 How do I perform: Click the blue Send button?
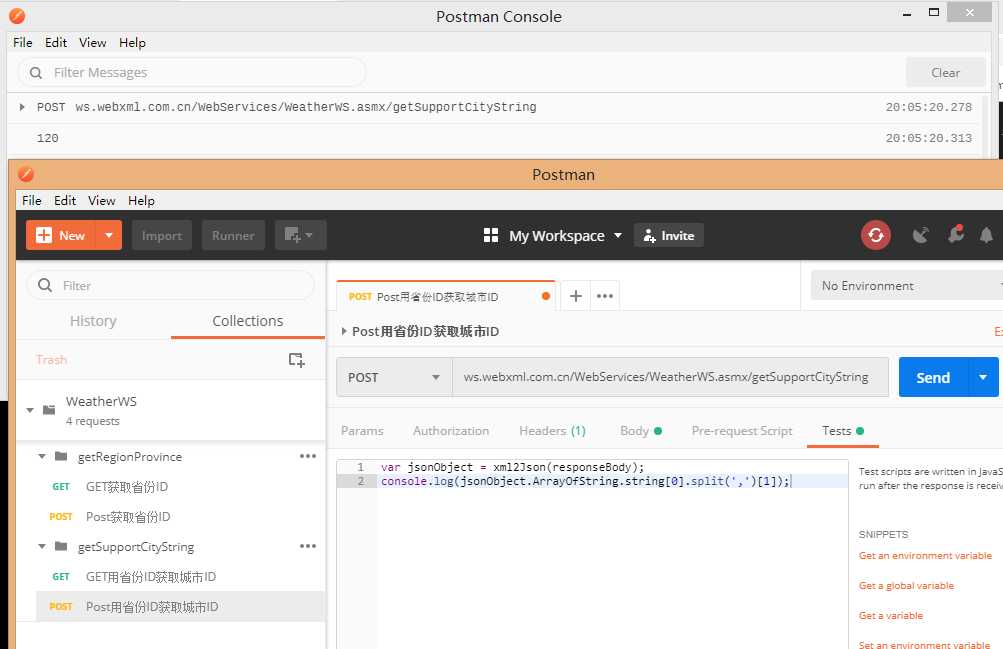[x=933, y=377]
